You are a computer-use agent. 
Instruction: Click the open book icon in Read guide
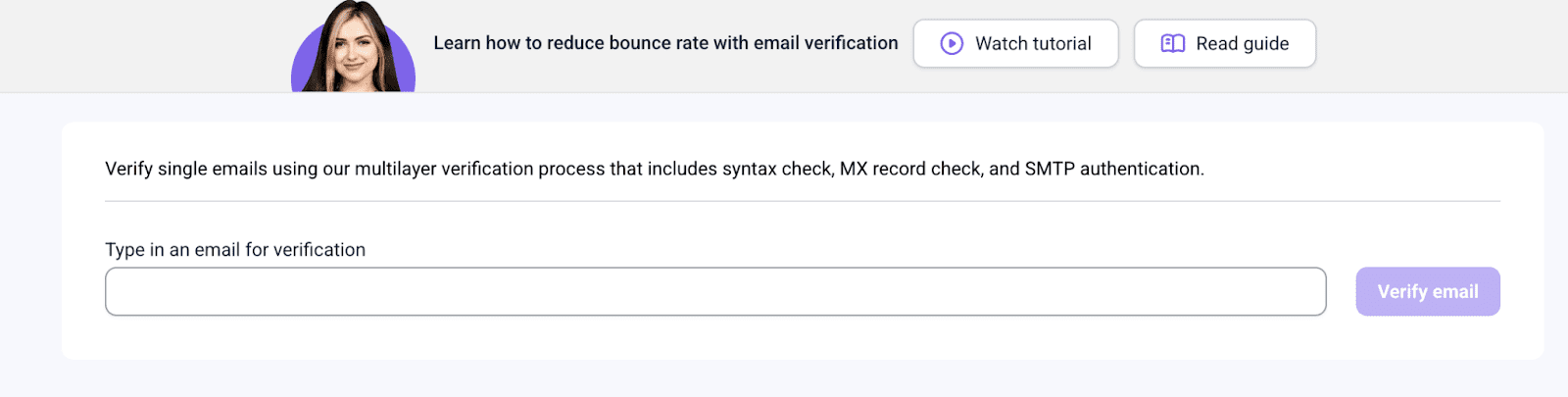(1172, 43)
